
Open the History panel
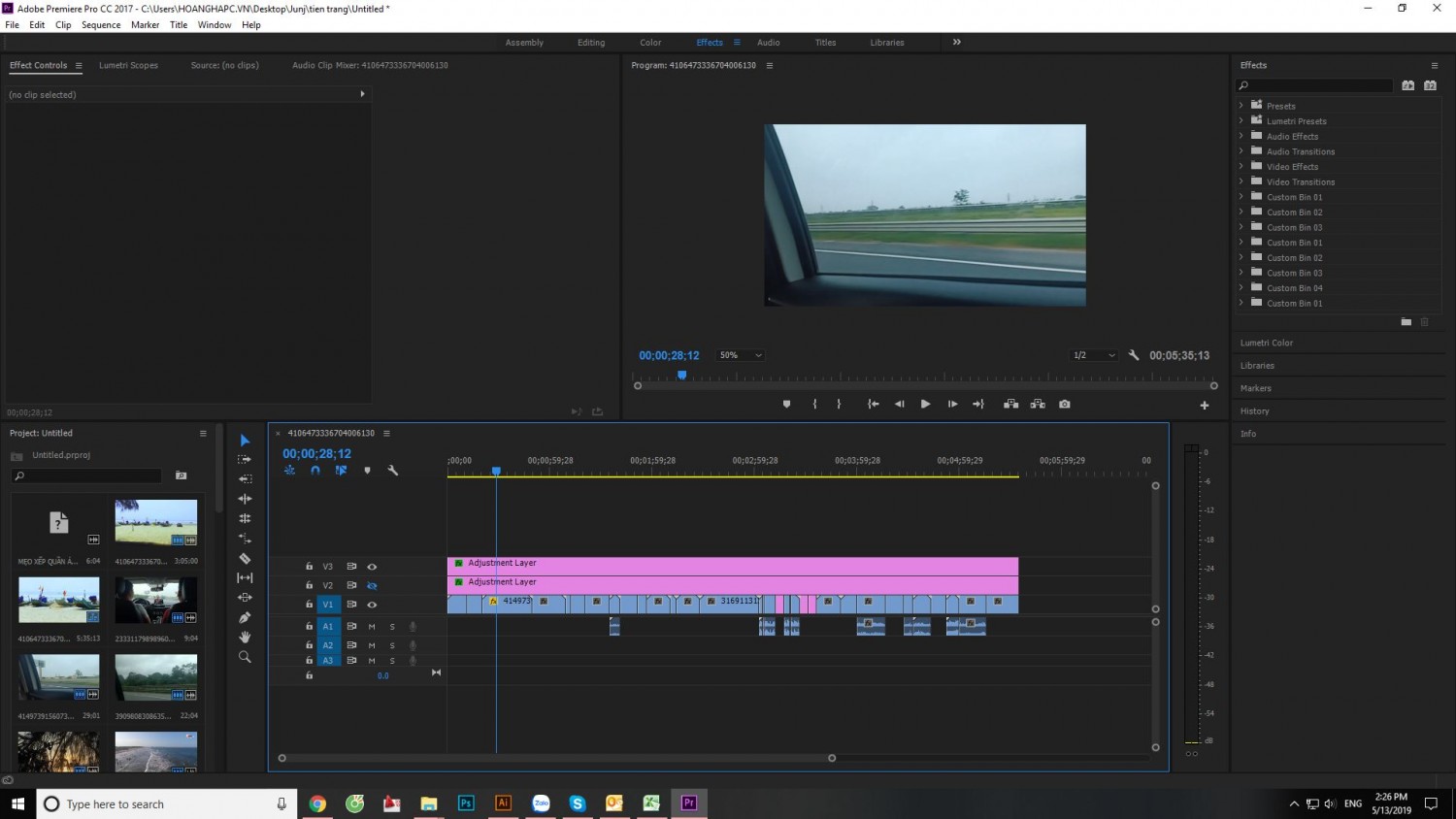(x=1254, y=411)
